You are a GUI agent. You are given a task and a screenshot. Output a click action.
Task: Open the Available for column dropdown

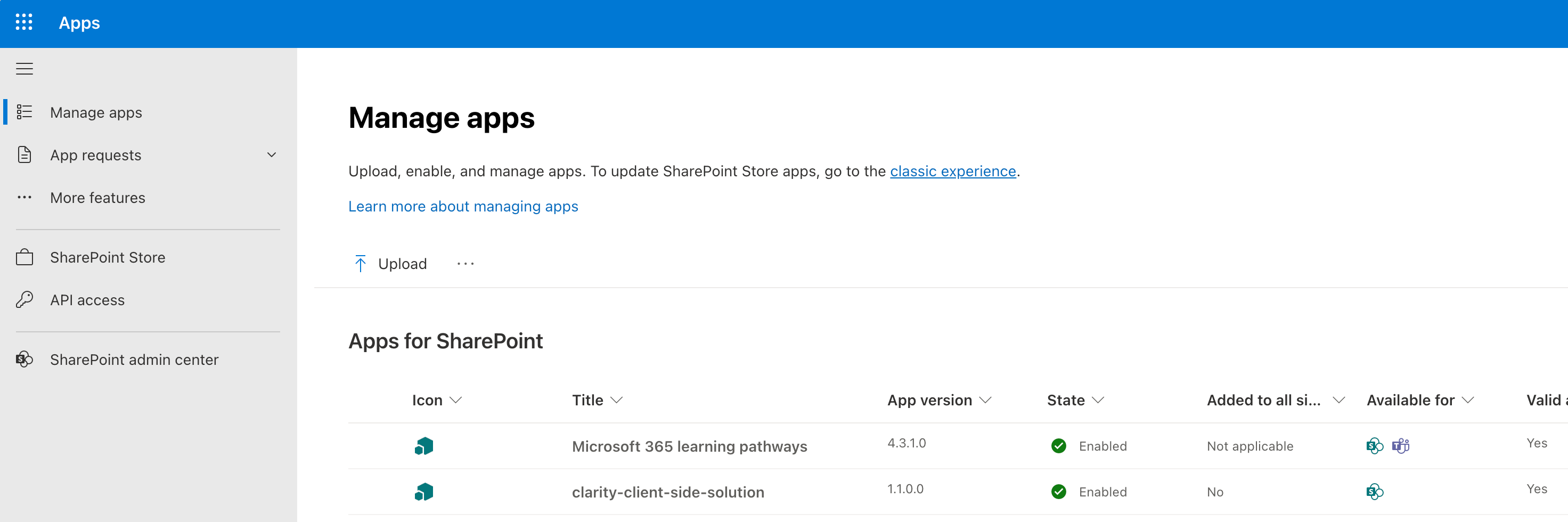click(x=1467, y=401)
